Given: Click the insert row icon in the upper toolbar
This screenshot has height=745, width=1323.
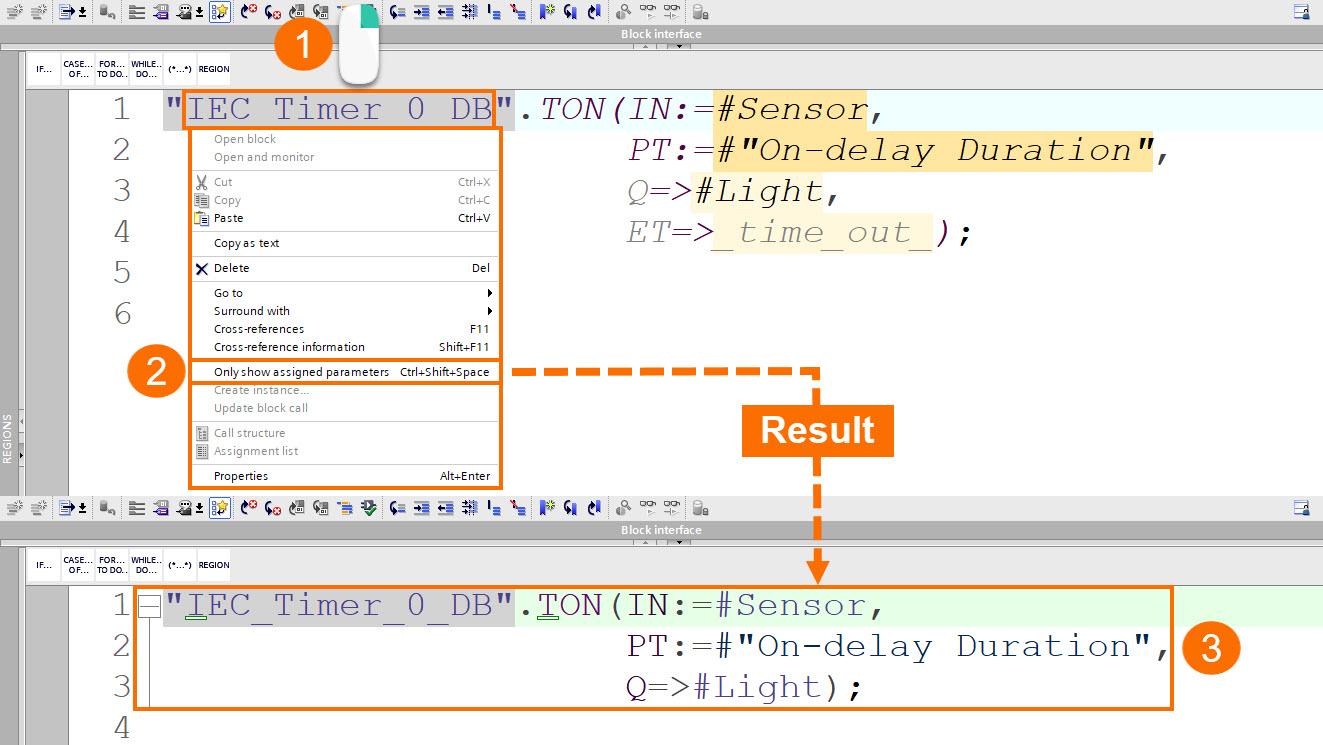Looking at the screenshot, I should point(14,12).
